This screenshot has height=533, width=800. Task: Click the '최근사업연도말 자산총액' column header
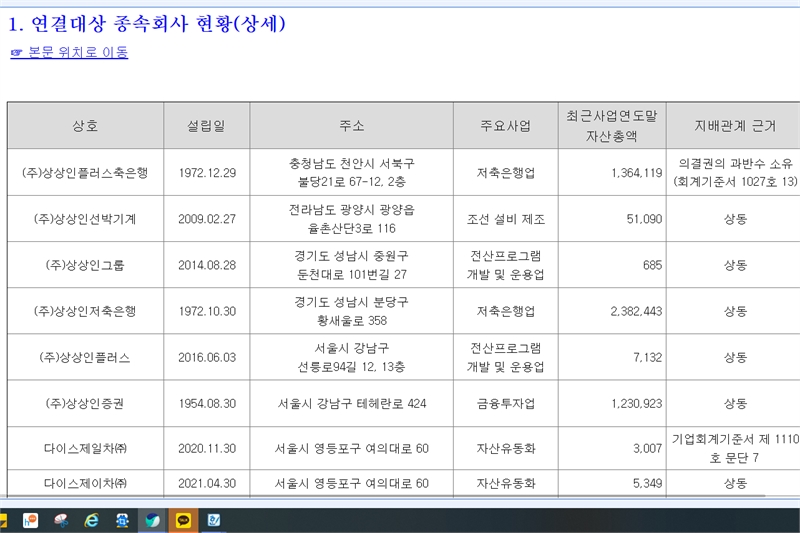click(611, 125)
